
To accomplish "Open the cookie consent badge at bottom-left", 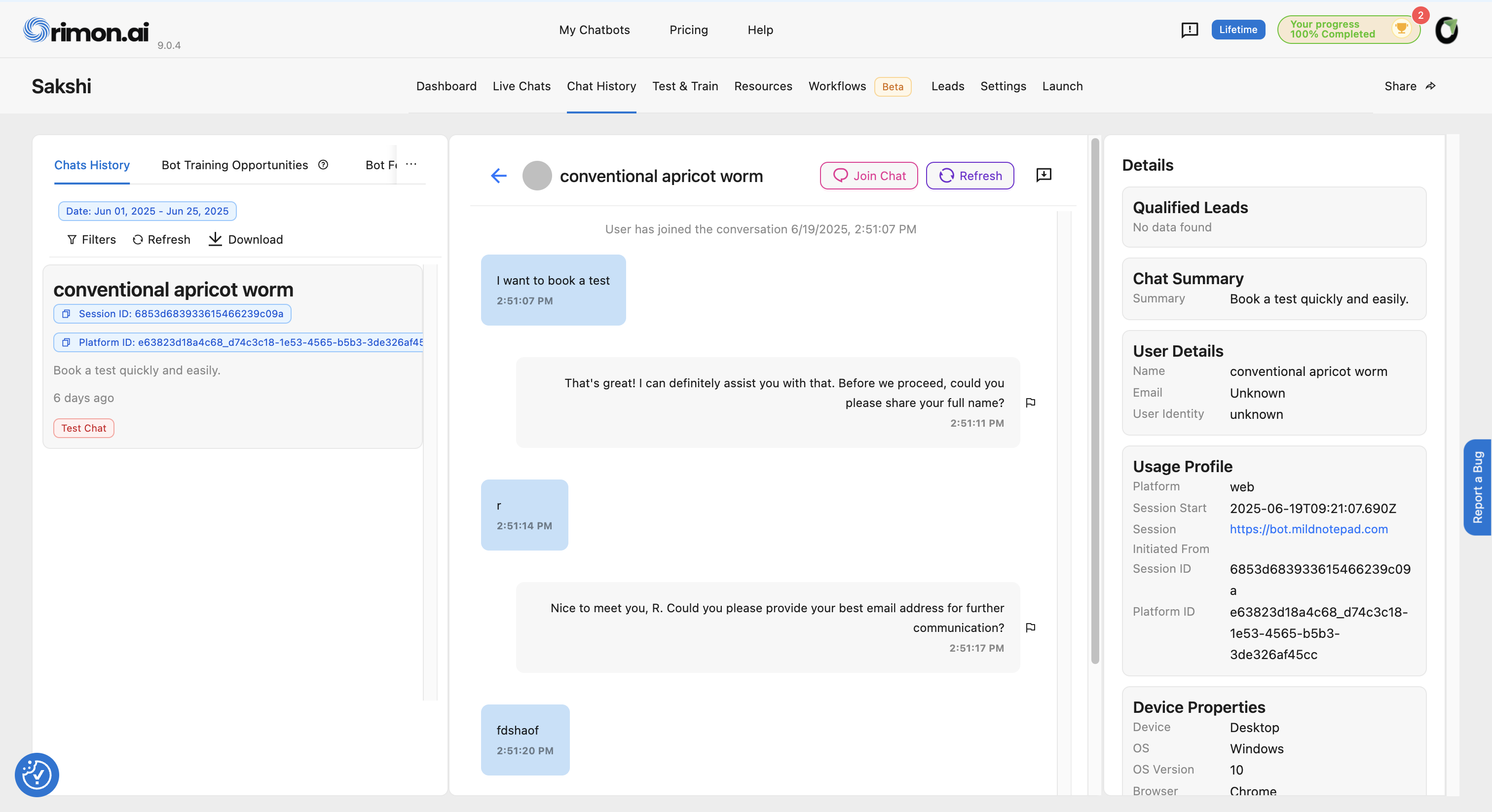I will click(37, 775).
